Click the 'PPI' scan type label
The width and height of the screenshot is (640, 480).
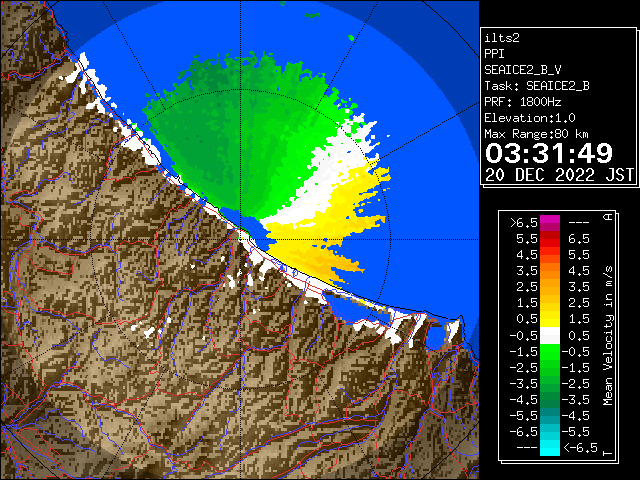pyautogui.click(x=494, y=54)
